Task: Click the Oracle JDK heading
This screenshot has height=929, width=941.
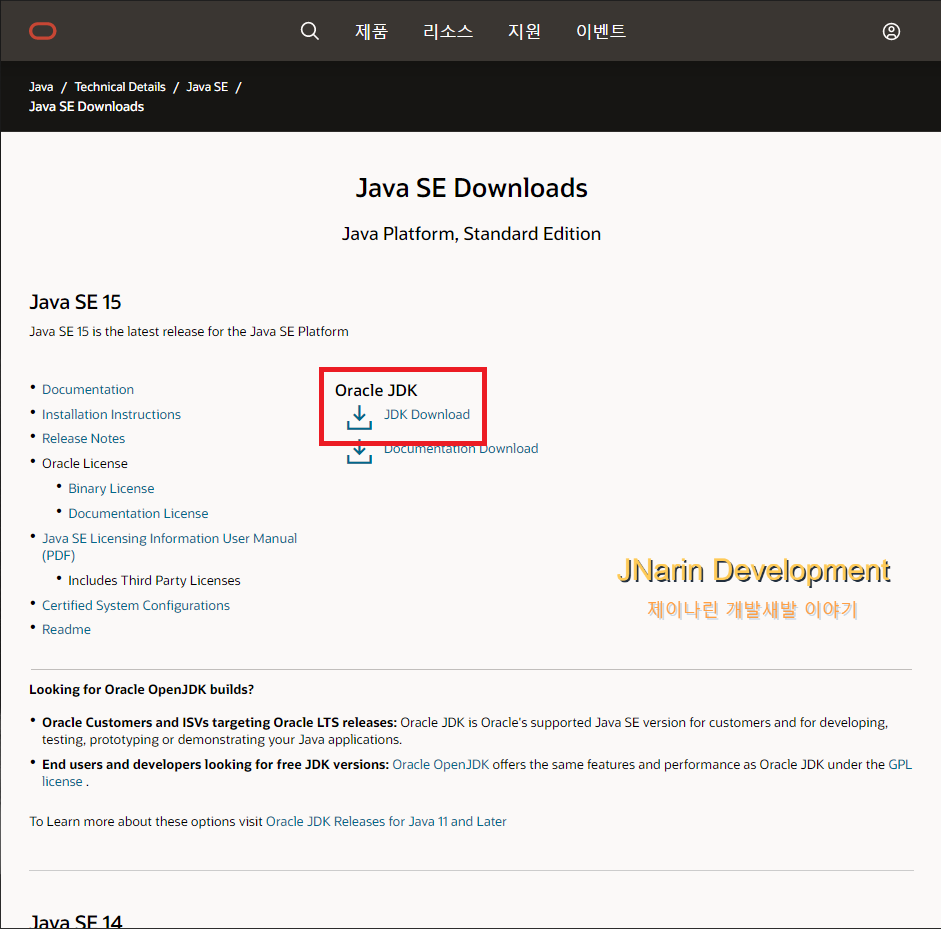Action: (376, 390)
